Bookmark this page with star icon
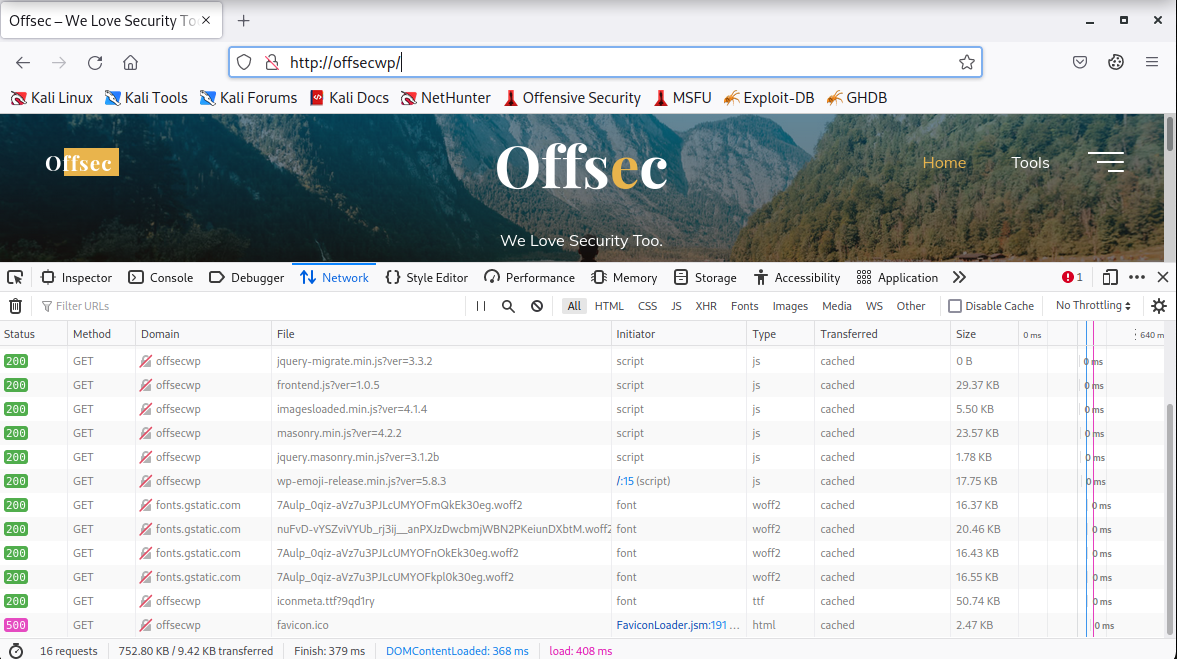Screen dimensions: 1177x659 pos(966,62)
